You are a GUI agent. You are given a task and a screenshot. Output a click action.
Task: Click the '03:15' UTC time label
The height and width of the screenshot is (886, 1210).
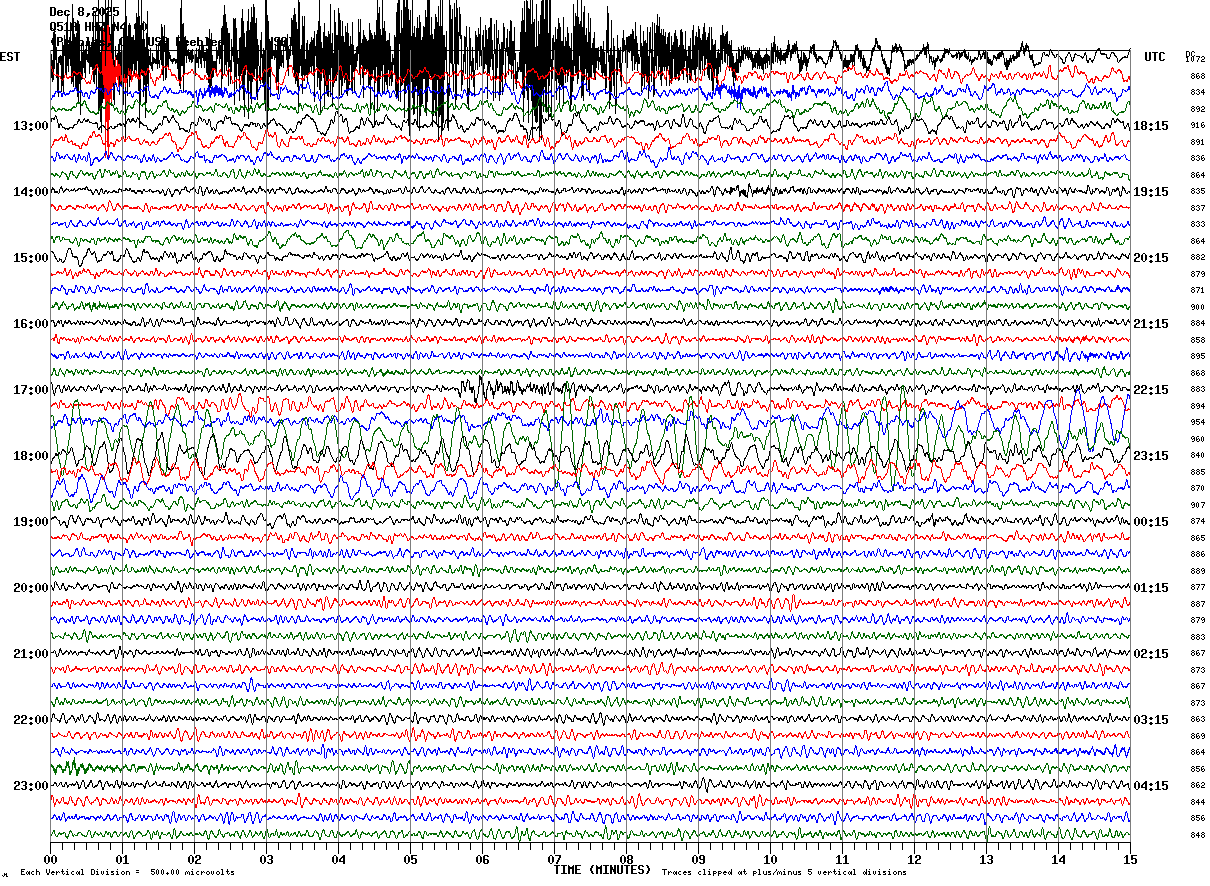click(x=1150, y=720)
